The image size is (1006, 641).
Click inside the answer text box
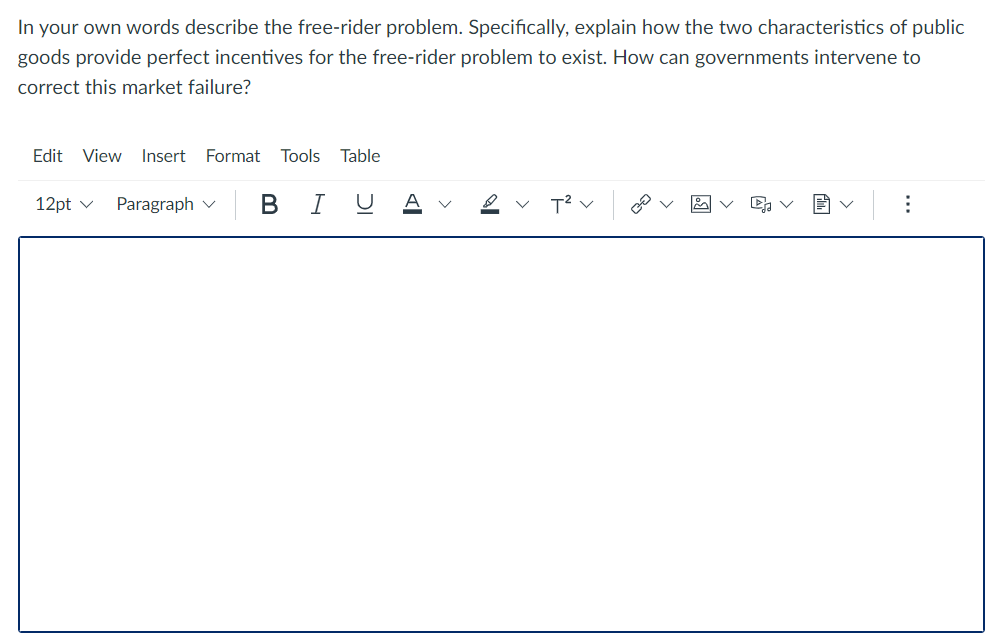tap(500, 430)
